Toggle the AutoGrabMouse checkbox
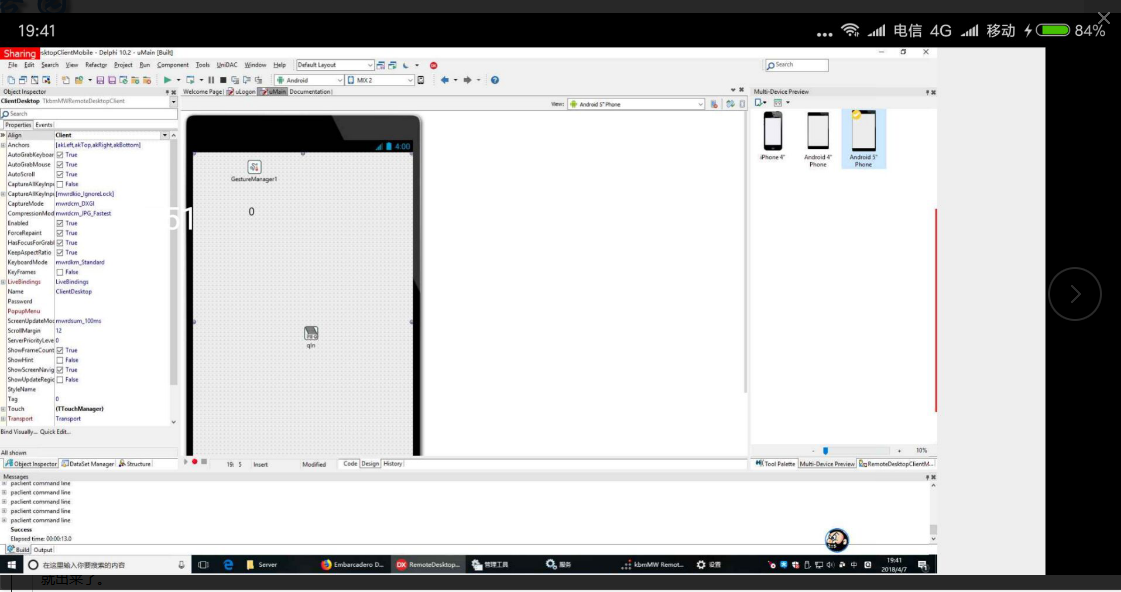 coord(60,164)
